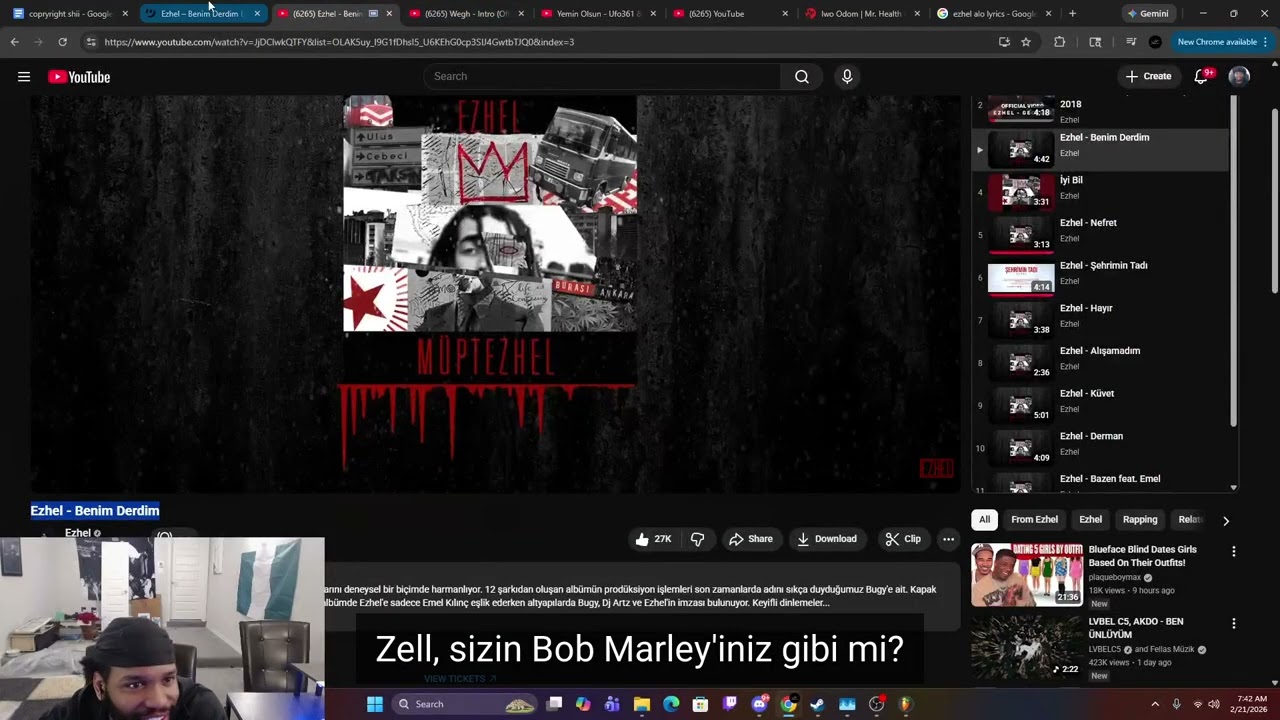Show hidden system tray icons

pos(1155,704)
